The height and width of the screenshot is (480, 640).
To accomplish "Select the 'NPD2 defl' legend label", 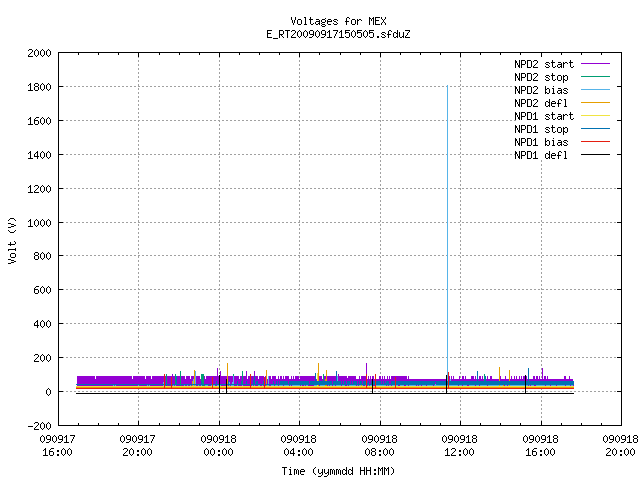I will [x=541, y=103].
